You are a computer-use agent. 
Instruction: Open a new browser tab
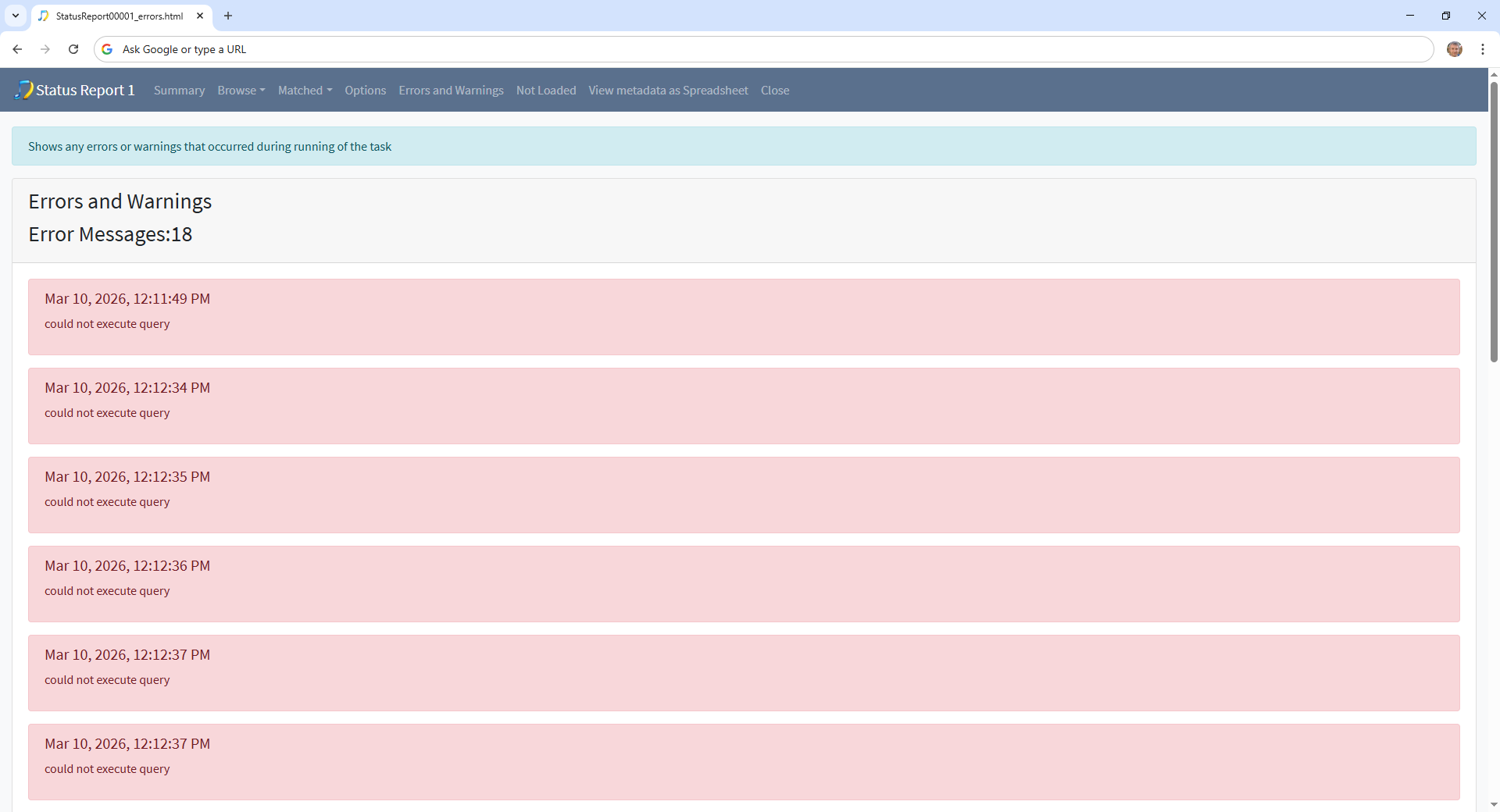pos(228,16)
